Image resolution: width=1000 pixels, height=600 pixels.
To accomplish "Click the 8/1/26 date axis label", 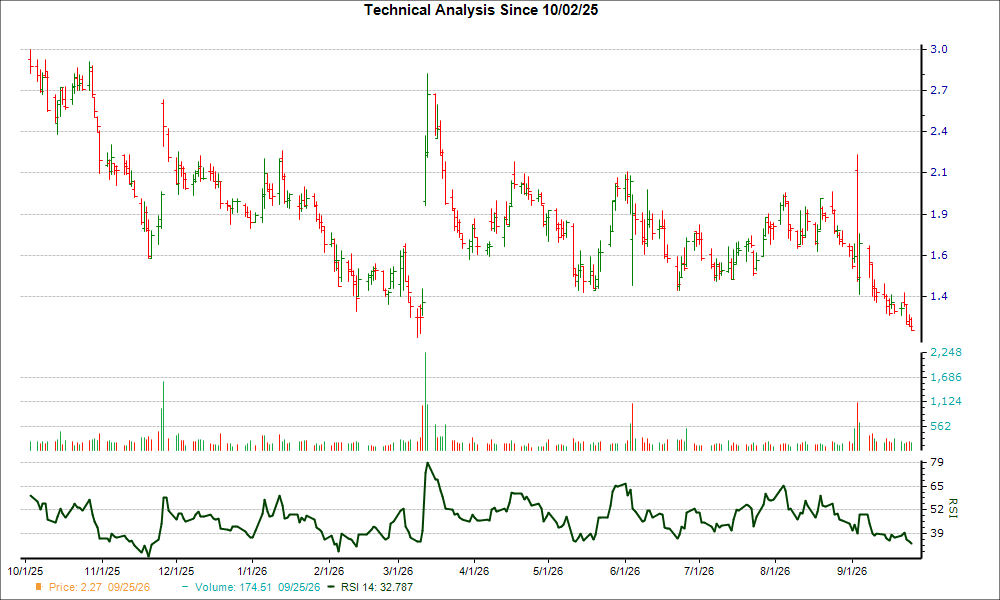I will (x=774, y=571).
